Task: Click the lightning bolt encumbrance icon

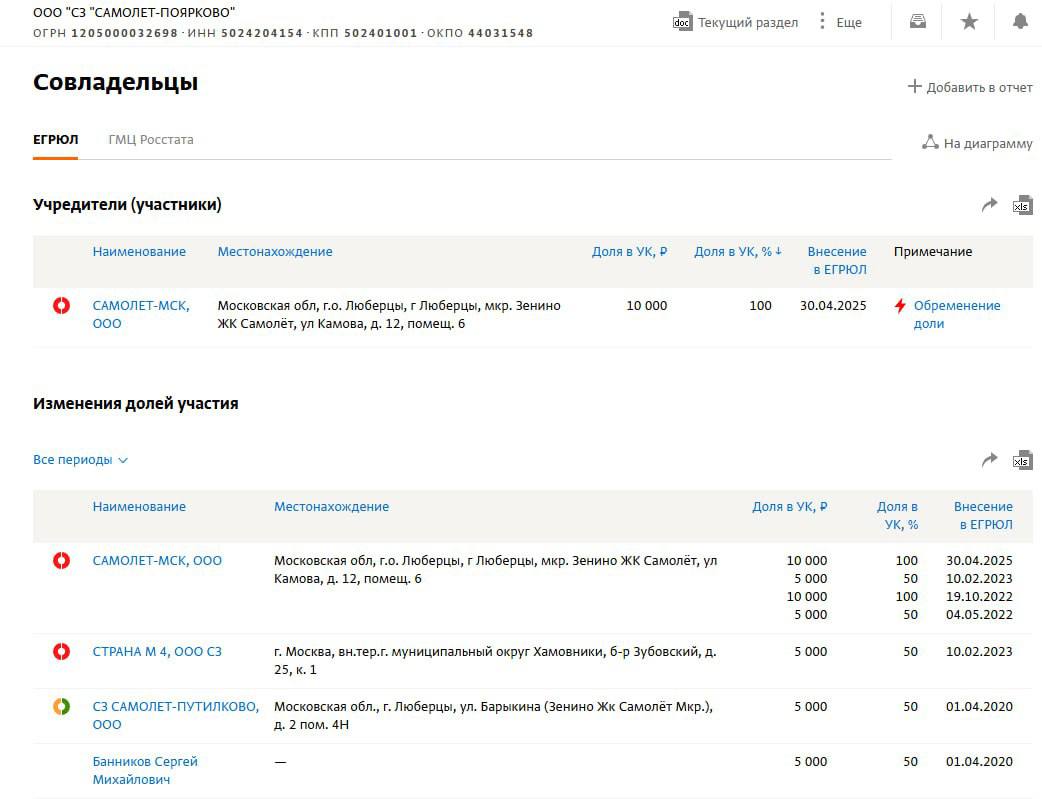Action: pos(900,306)
